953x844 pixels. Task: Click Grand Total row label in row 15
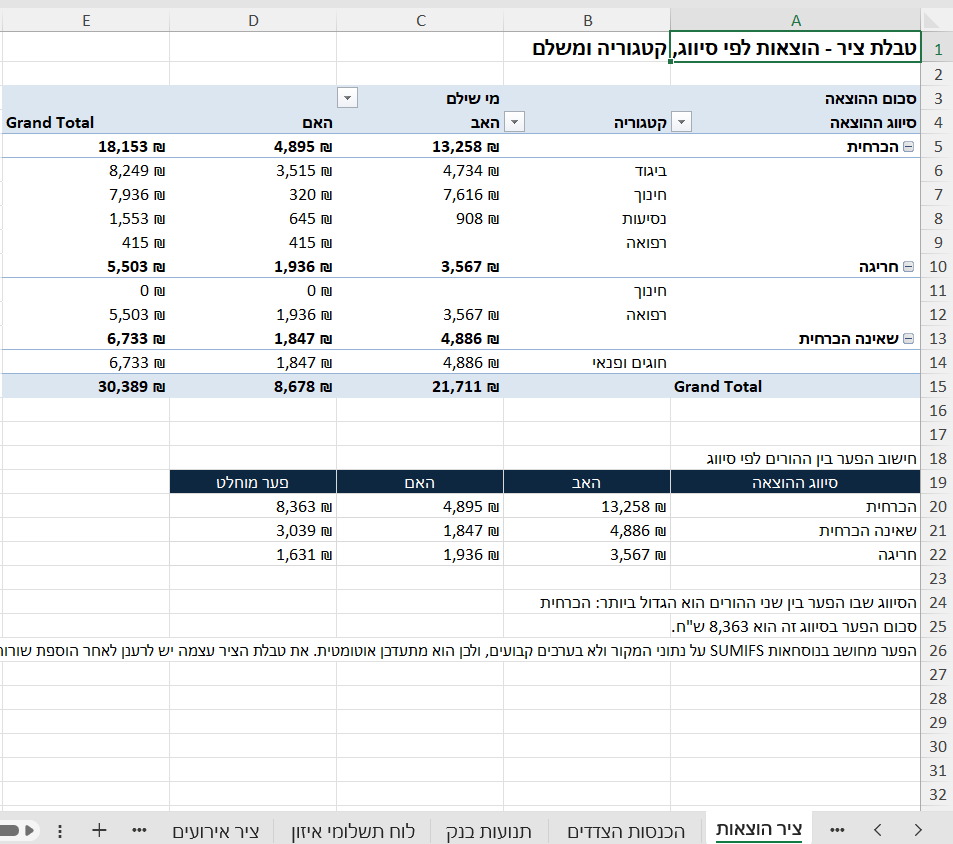795,386
